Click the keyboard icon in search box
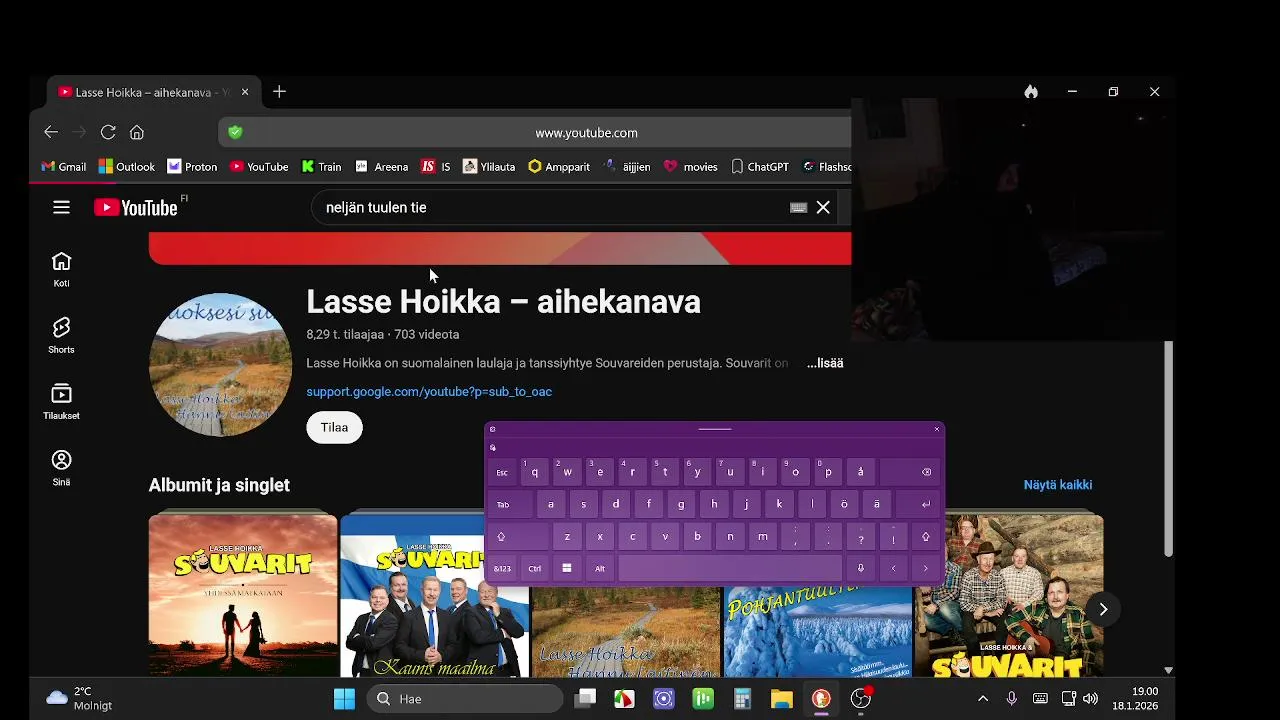Viewport: 1280px width, 720px height. [x=798, y=207]
